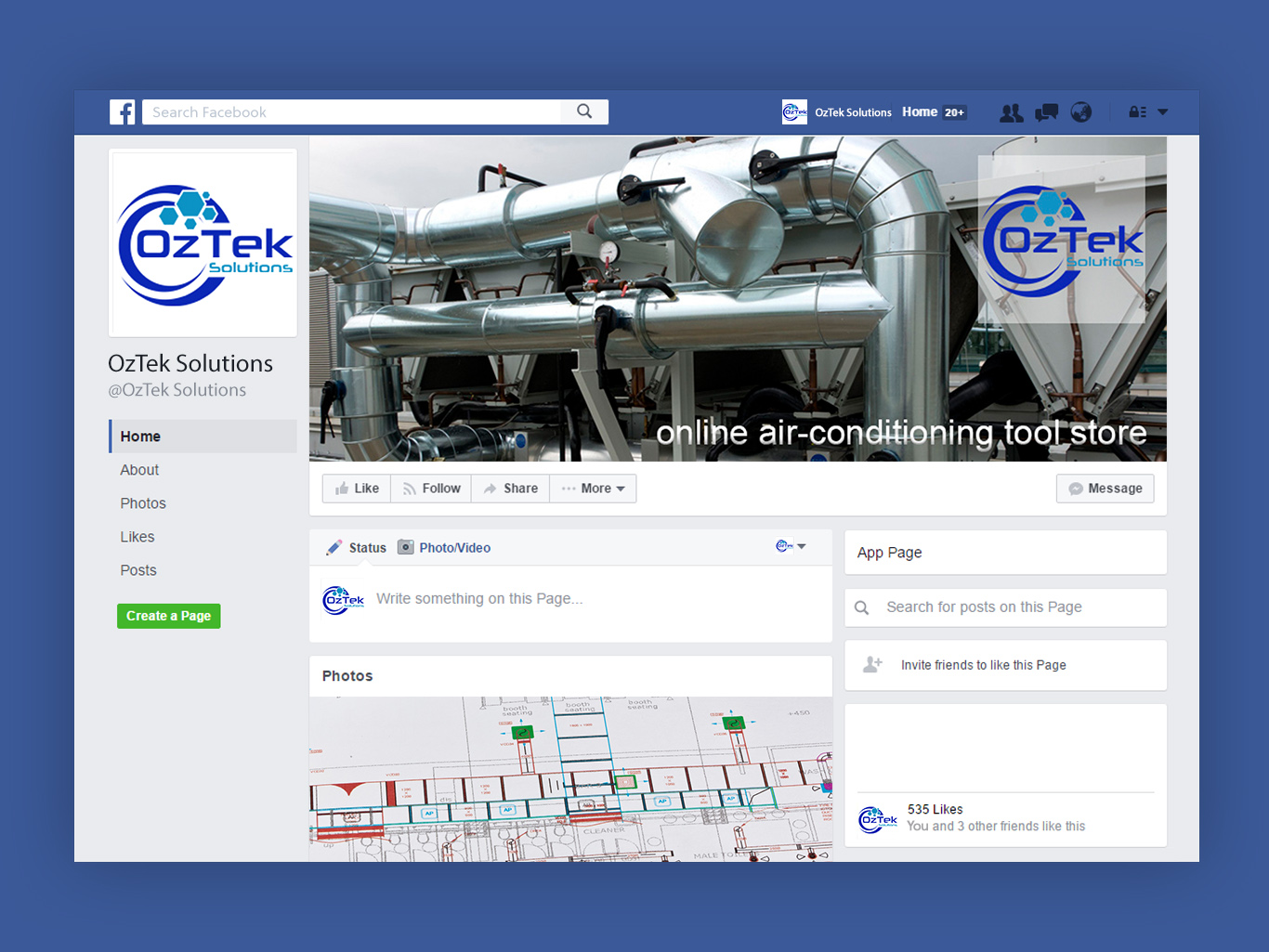
Task: Select the Status composer tab
Action: pos(367,548)
